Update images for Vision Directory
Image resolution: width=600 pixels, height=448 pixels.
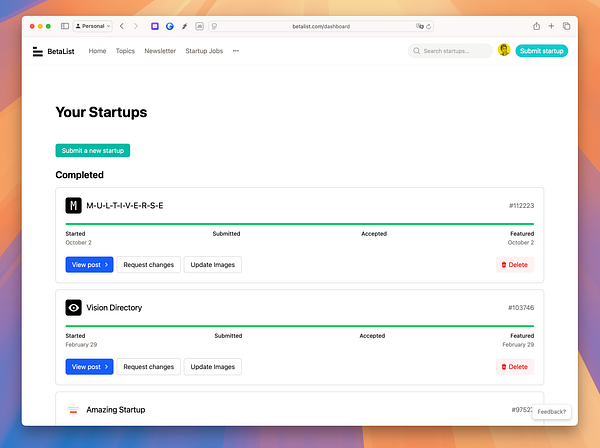point(213,367)
